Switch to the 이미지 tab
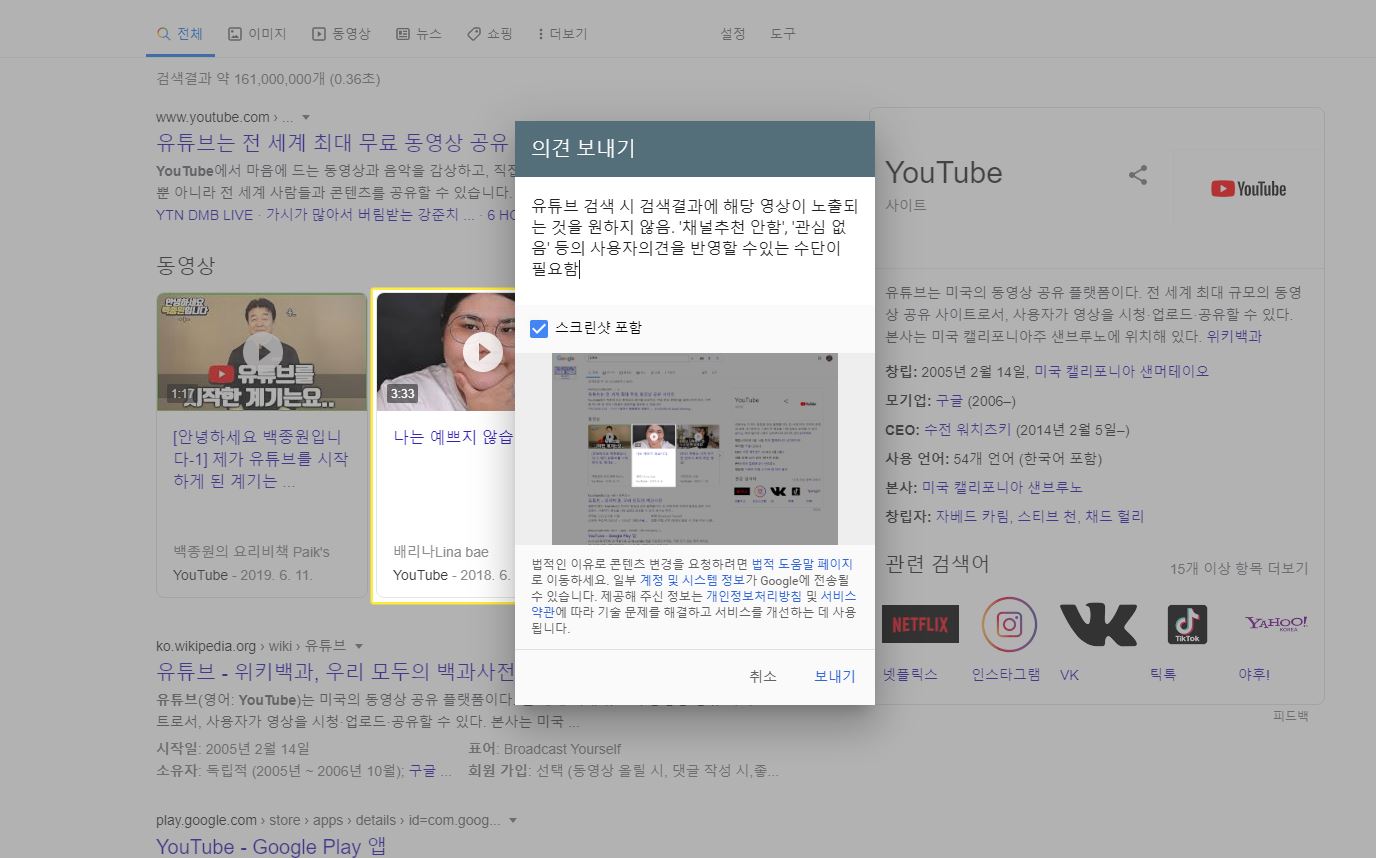This screenshot has height=858, width=1376. 257,33
